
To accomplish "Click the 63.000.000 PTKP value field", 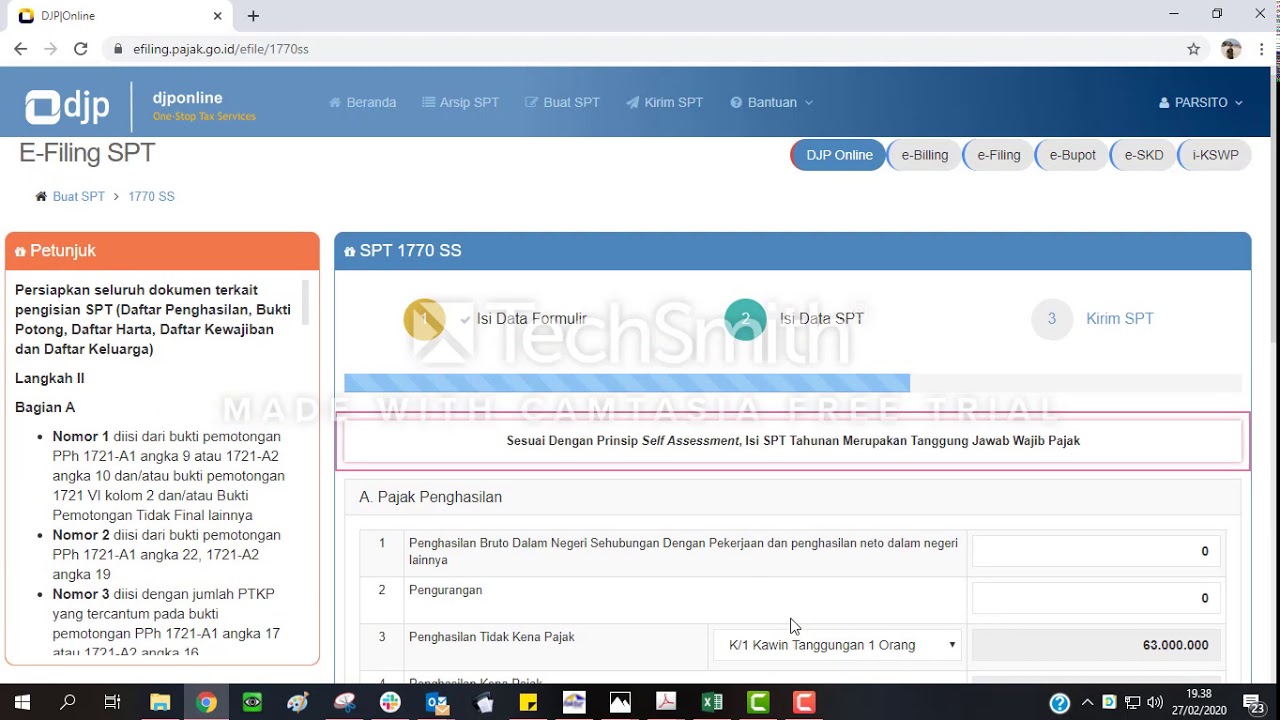I will (1096, 645).
